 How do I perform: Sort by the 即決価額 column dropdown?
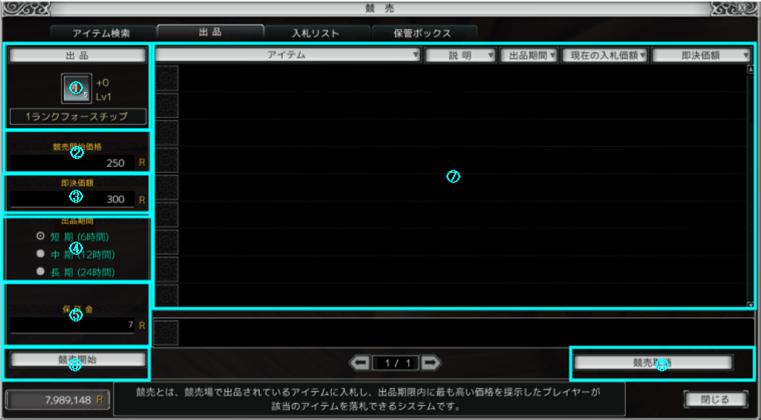[702, 55]
